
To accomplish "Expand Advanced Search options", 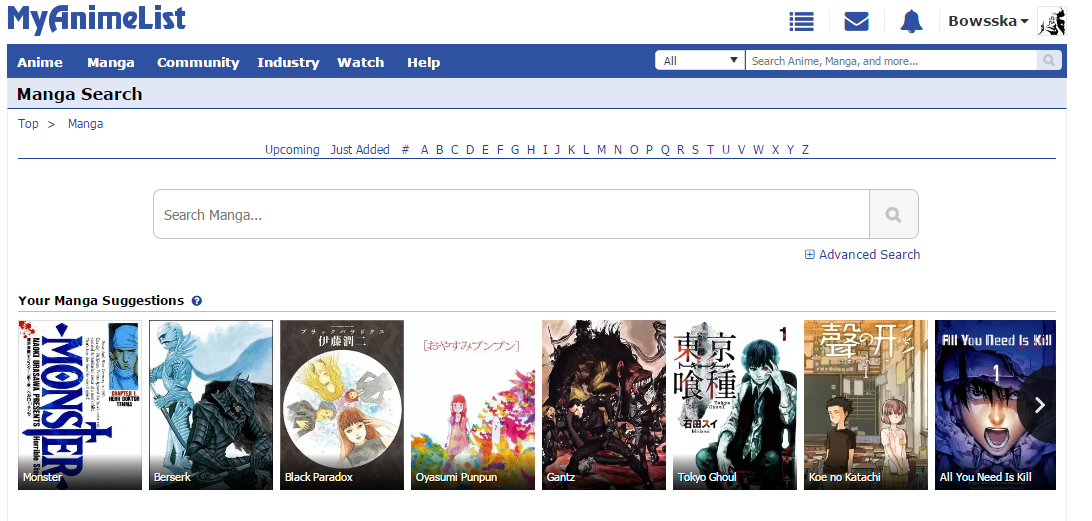I will point(862,254).
